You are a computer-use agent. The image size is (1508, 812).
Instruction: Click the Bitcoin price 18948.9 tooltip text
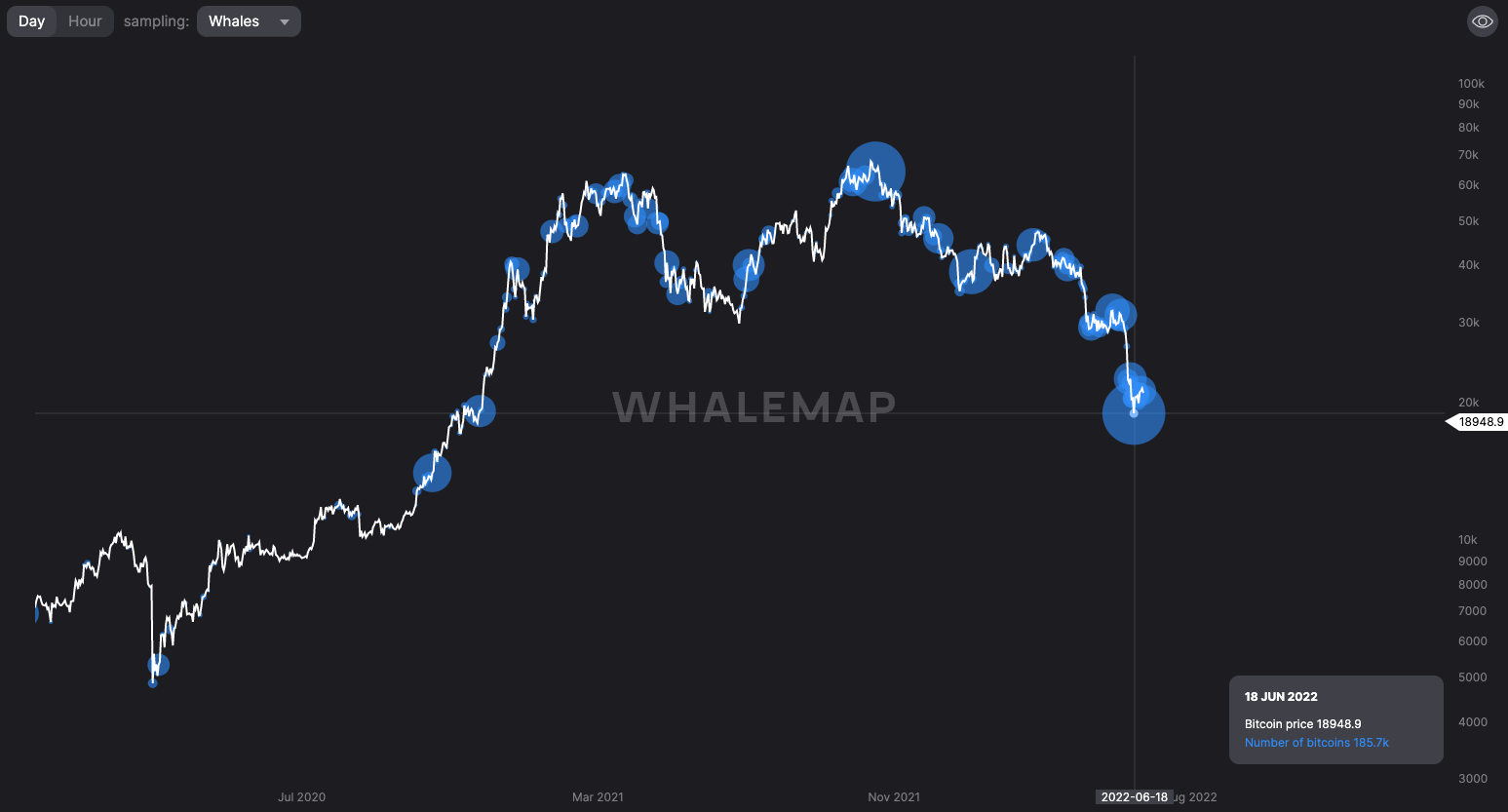click(1302, 724)
